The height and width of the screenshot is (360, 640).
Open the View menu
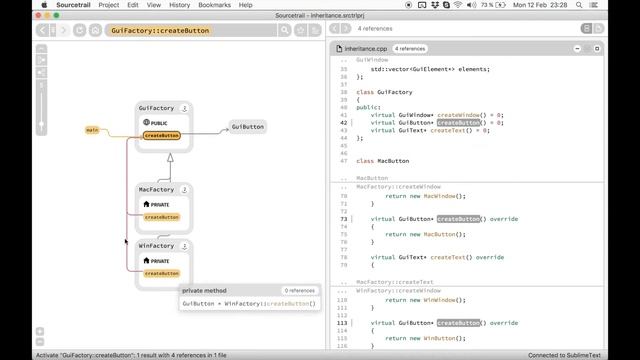[x=153, y=5]
